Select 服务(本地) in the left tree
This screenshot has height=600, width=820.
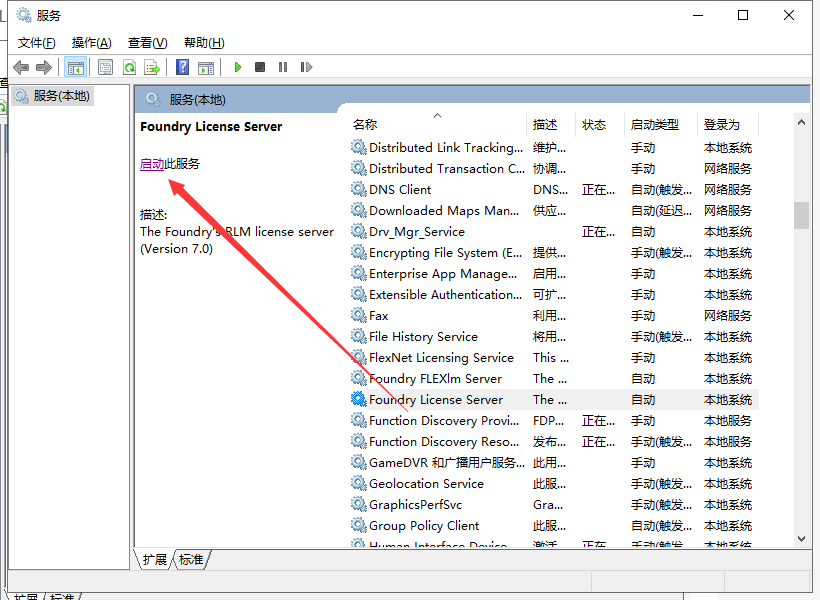[60, 96]
